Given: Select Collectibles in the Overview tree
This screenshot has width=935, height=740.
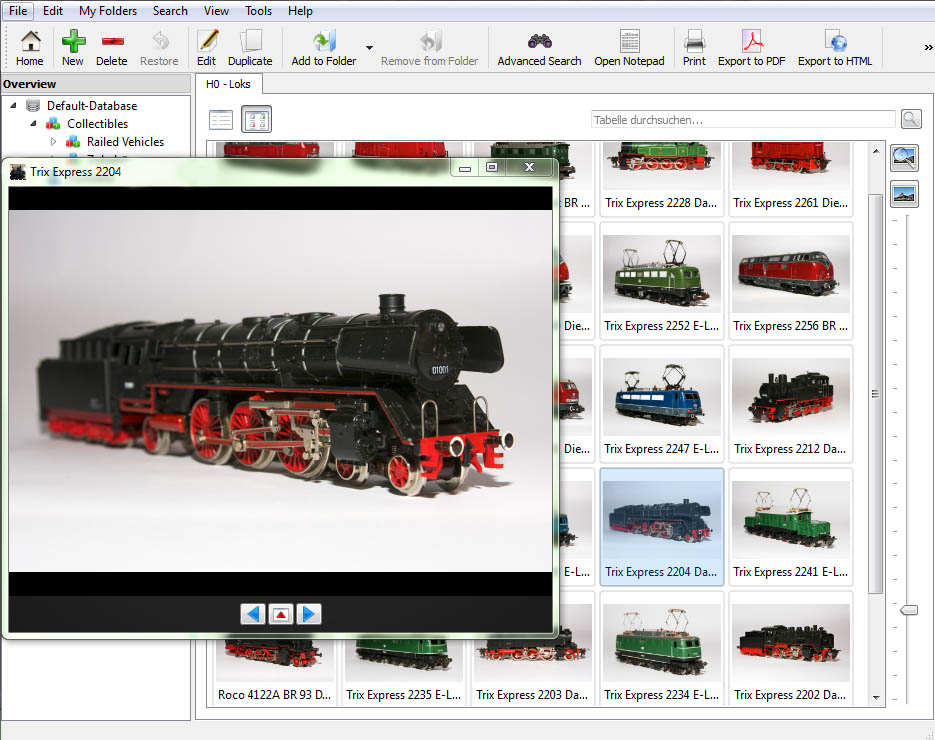Looking at the screenshot, I should (x=97, y=123).
